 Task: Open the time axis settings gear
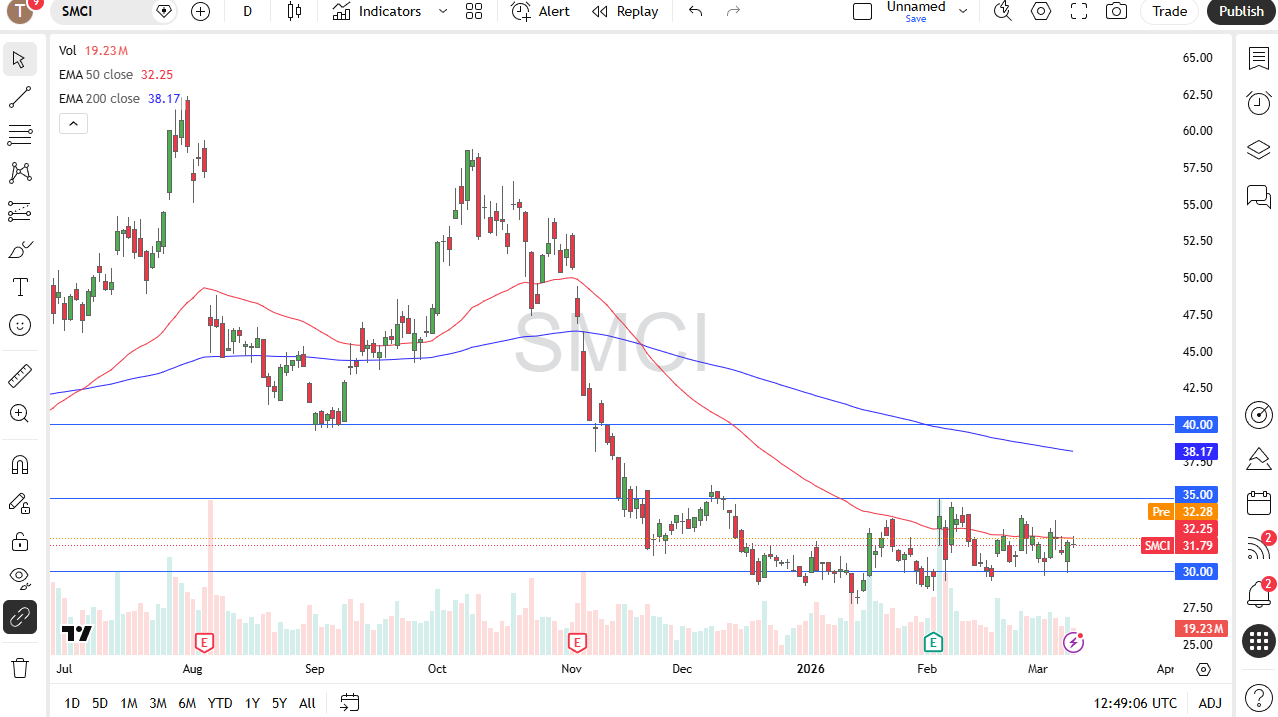coord(1203,669)
